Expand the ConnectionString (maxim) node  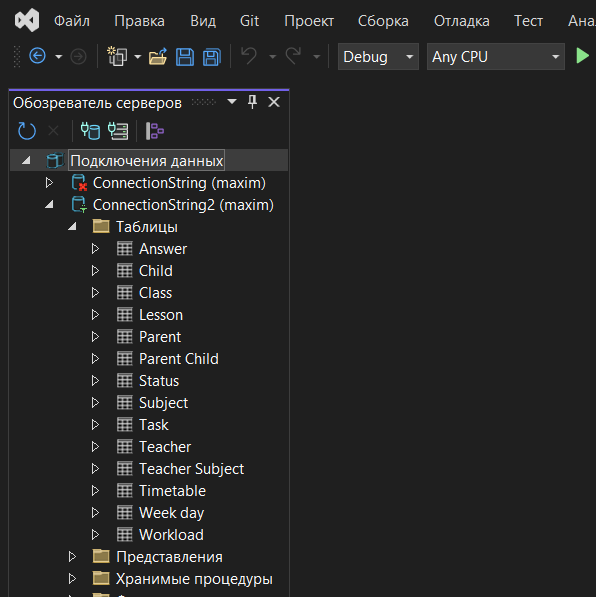click(49, 183)
